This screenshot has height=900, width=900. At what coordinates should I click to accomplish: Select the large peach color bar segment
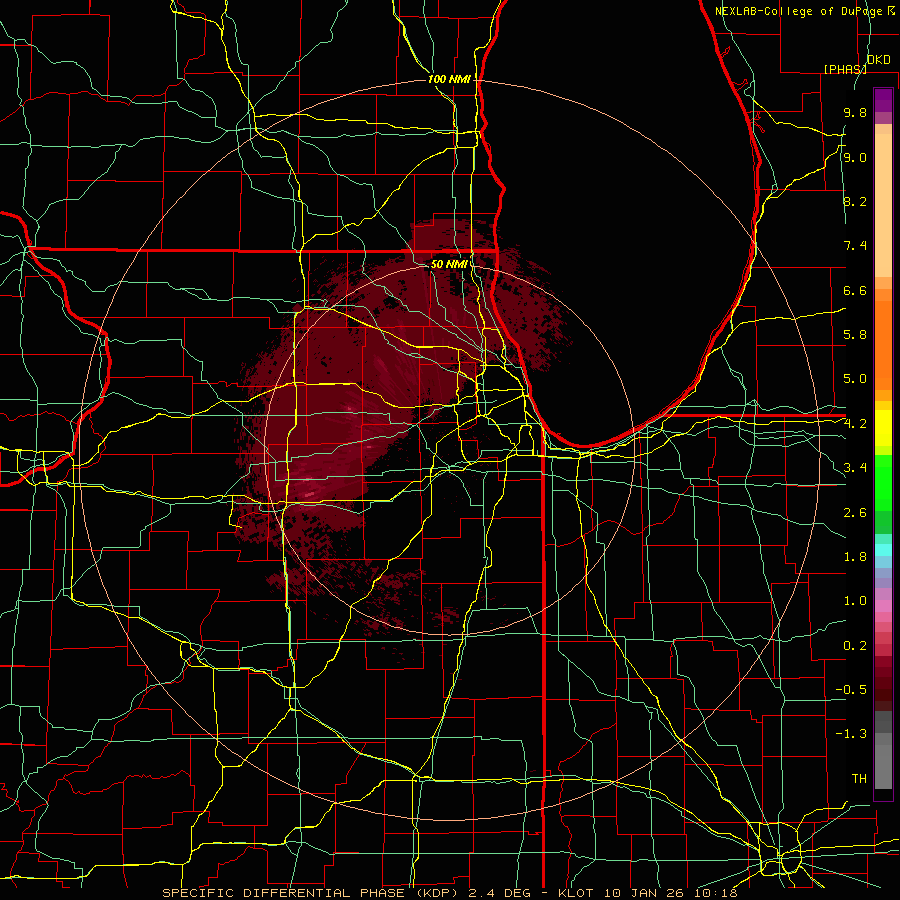(x=883, y=205)
